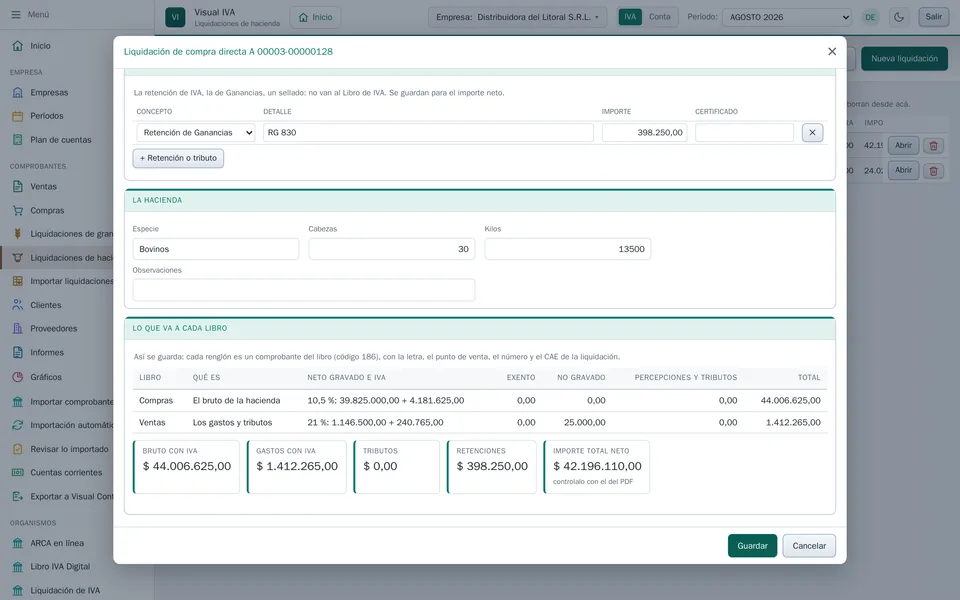Click the Compras cart icon
Image resolution: width=960 pixels, height=600 pixels.
coord(18,210)
